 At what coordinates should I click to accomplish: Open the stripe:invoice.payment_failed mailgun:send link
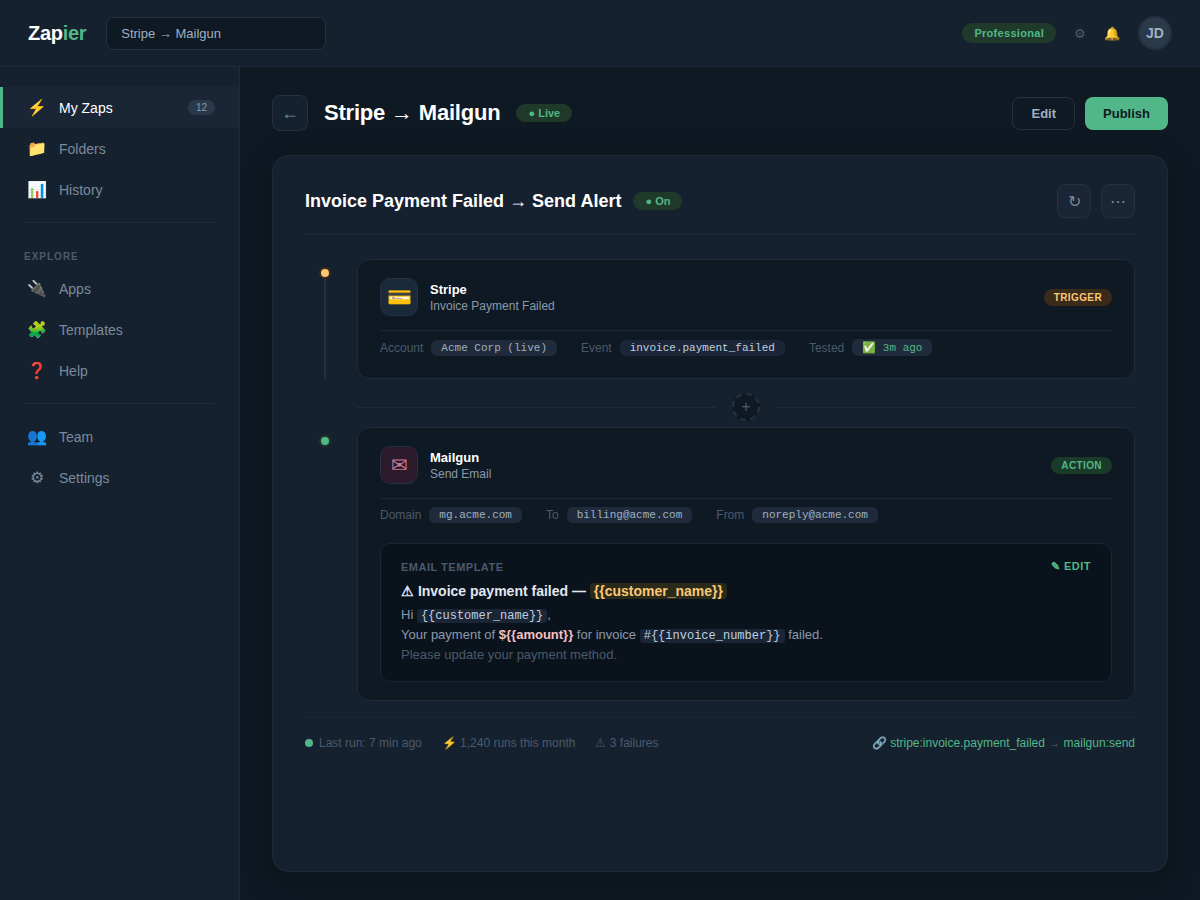(x=1003, y=743)
